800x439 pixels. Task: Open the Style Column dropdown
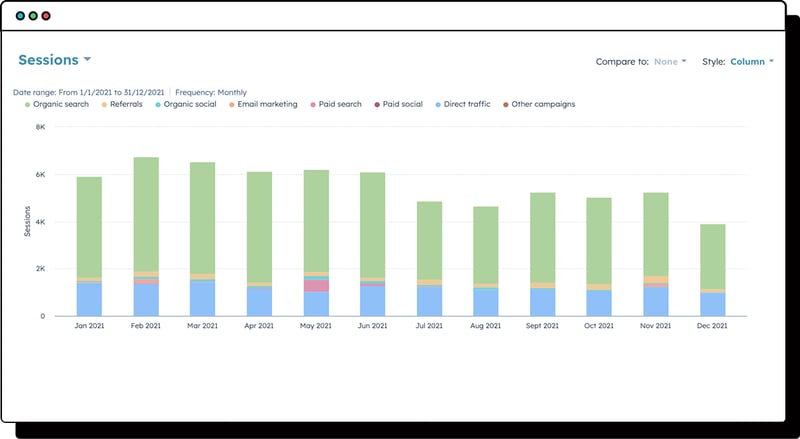coord(752,61)
